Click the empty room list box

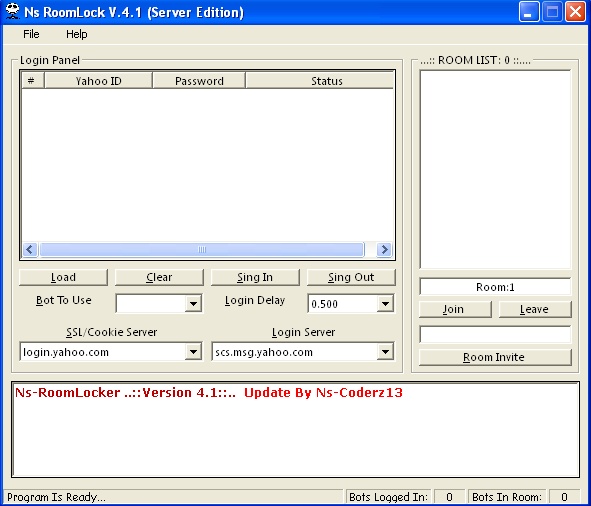[x=495, y=169]
